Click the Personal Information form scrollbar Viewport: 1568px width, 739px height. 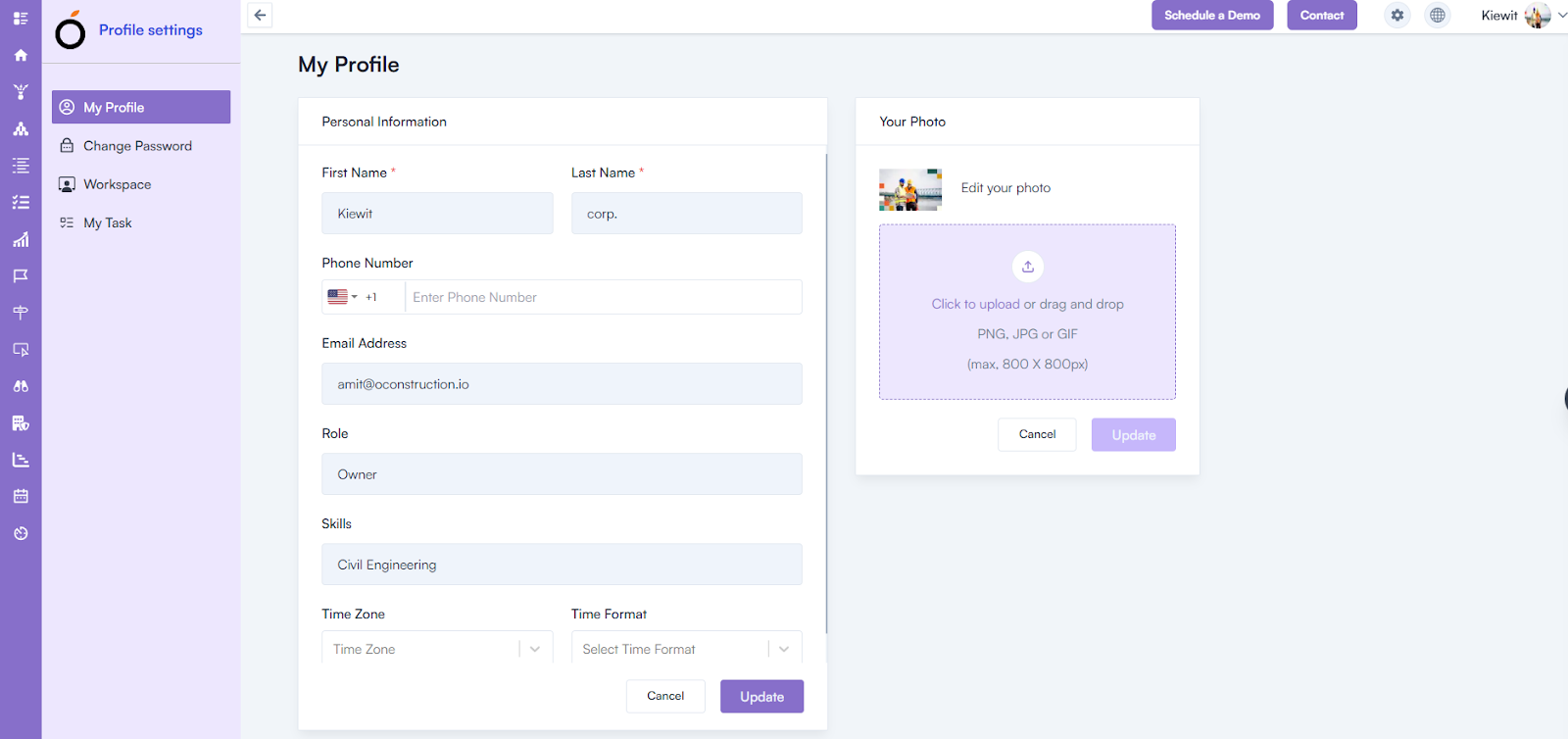pyautogui.click(x=827, y=392)
